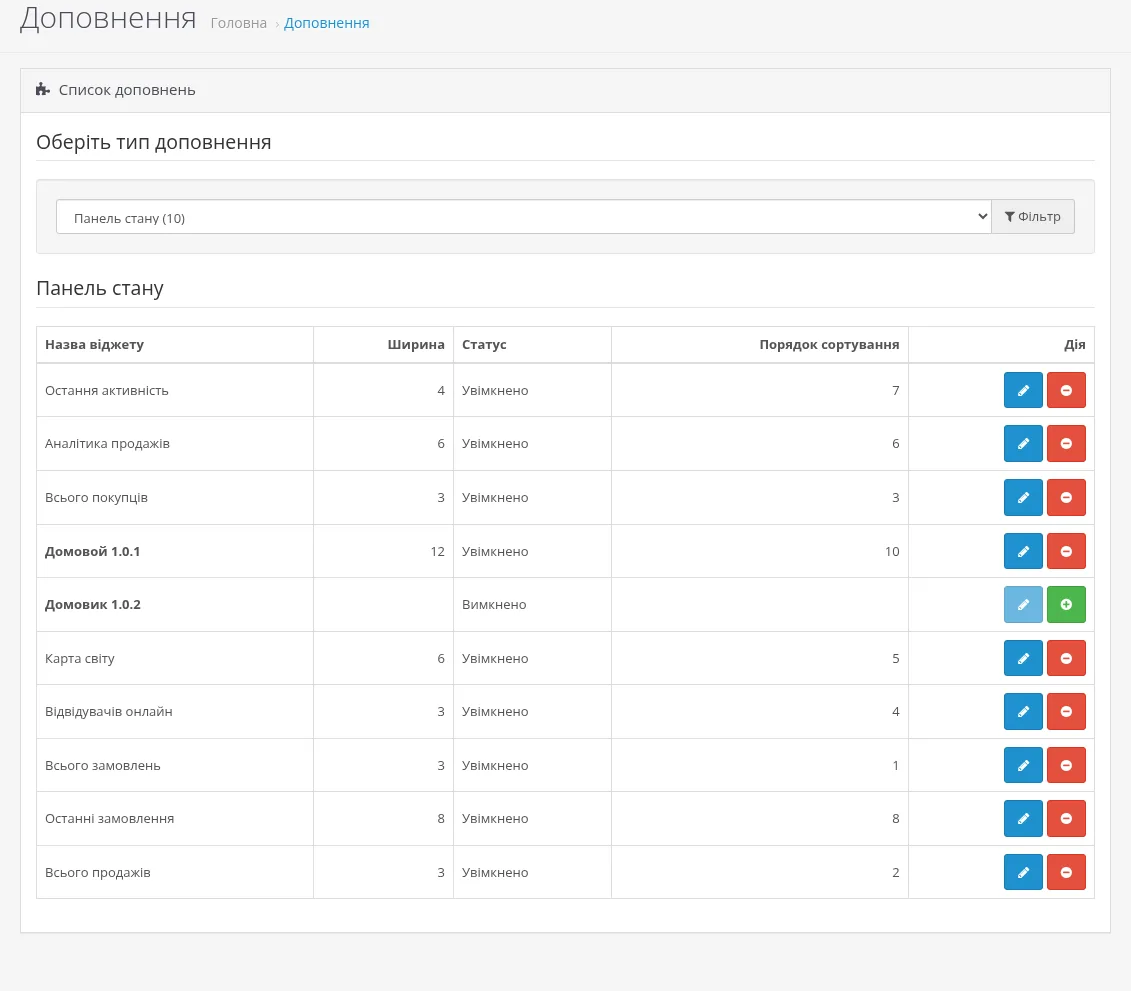This screenshot has height=991, width=1131.
Task: Click the Остання активність widget name
Action: point(107,390)
